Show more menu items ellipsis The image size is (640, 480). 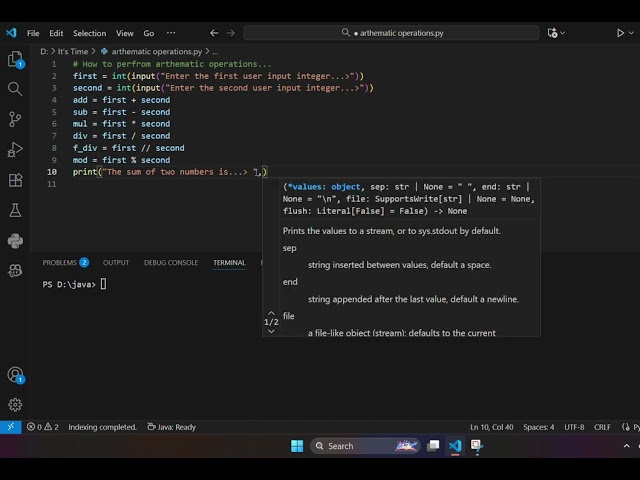171,33
